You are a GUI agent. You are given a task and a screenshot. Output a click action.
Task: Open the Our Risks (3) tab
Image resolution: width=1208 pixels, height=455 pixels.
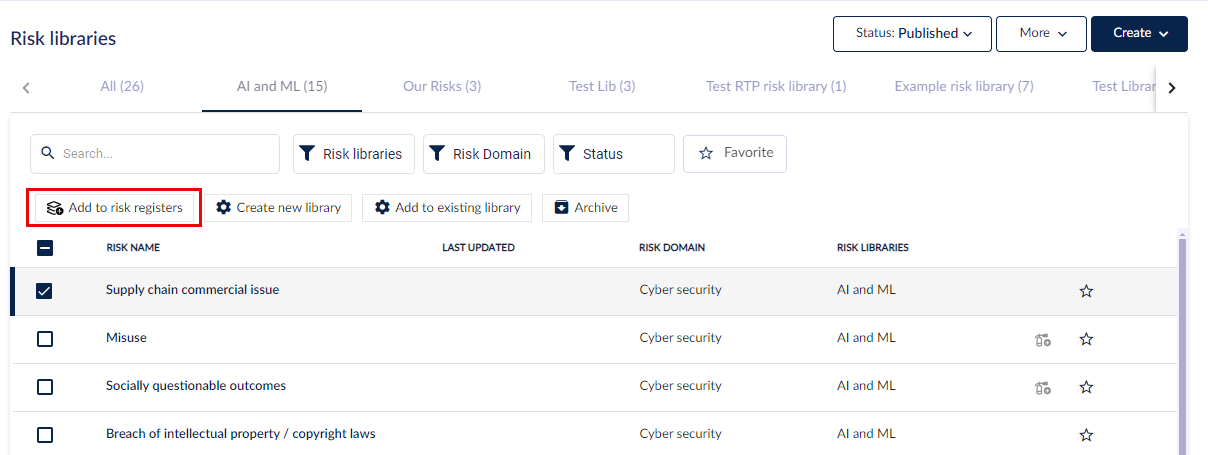pos(442,86)
